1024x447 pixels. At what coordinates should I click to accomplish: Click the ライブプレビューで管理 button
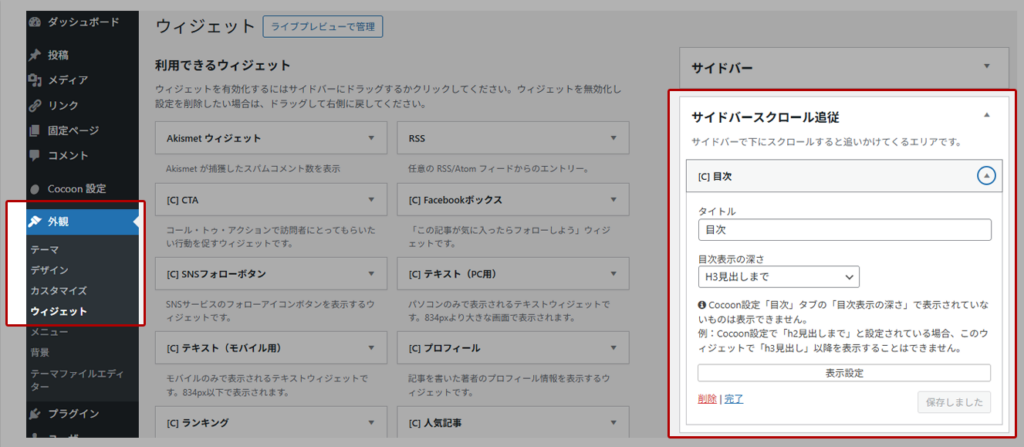pyautogui.click(x=322, y=25)
